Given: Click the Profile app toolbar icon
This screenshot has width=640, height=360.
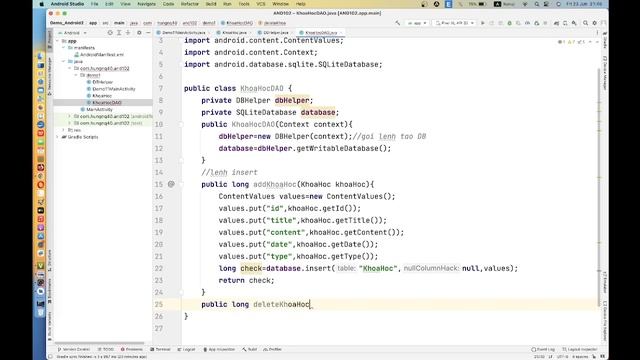Looking at the screenshot, I should (x=527, y=23).
